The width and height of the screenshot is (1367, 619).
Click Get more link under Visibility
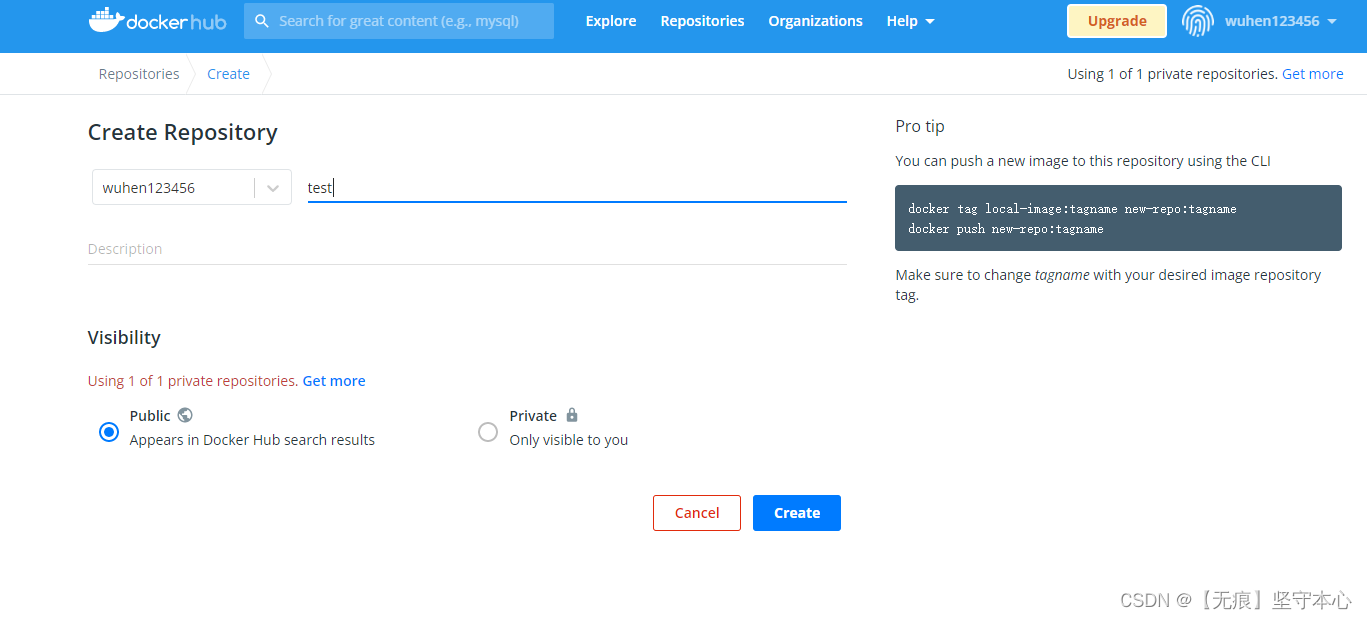tap(334, 381)
